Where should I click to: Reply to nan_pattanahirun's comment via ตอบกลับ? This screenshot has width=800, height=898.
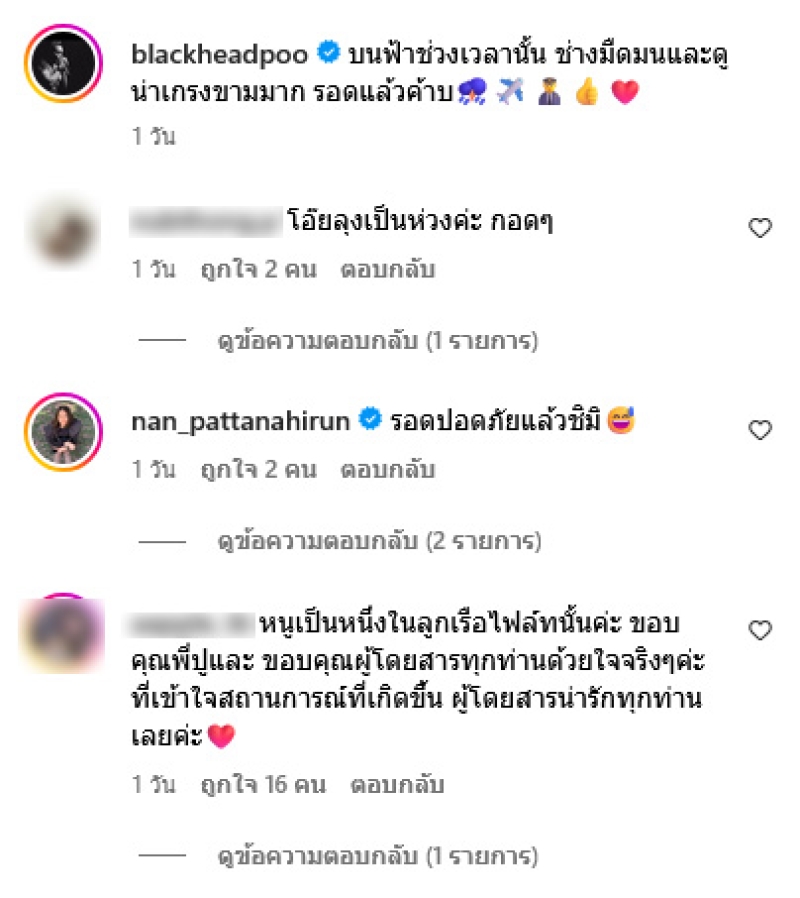click(388, 470)
